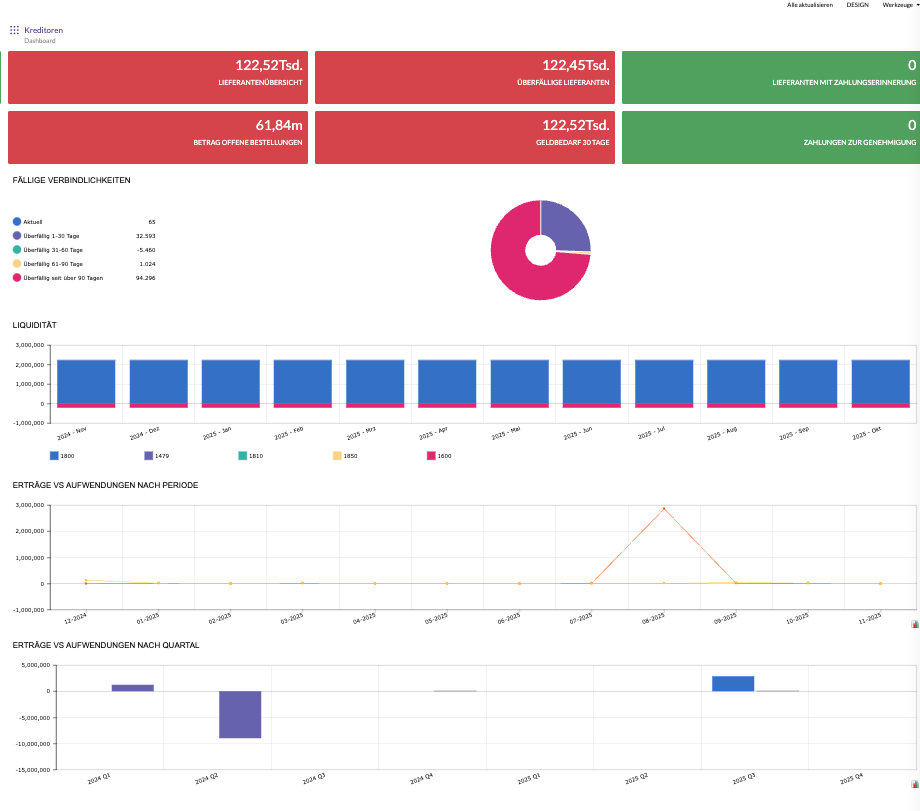Image resolution: width=920 pixels, height=811 pixels.
Task: Open the Lieferantenübersicht tile
Action: click(x=157, y=78)
